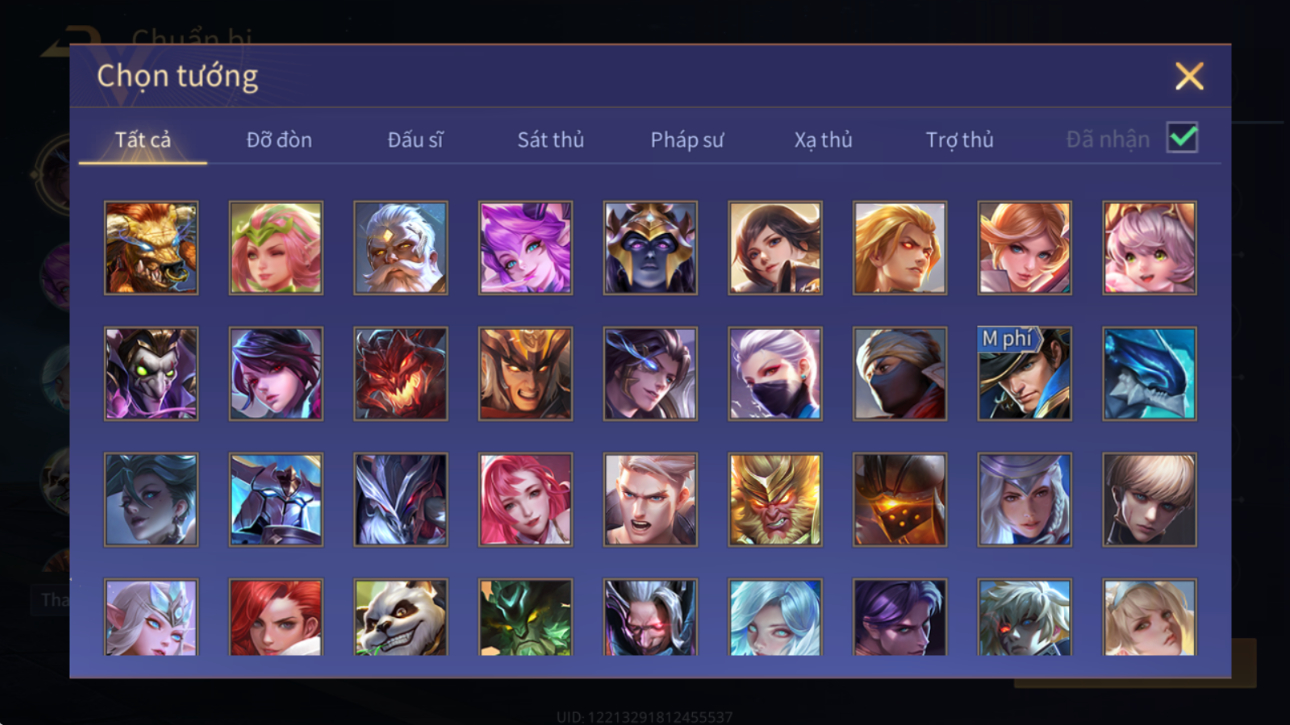Choose the pink-haired girl with green crown
Image resolution: width=1290 pixels, height=725 pixels.
(276, 248)
